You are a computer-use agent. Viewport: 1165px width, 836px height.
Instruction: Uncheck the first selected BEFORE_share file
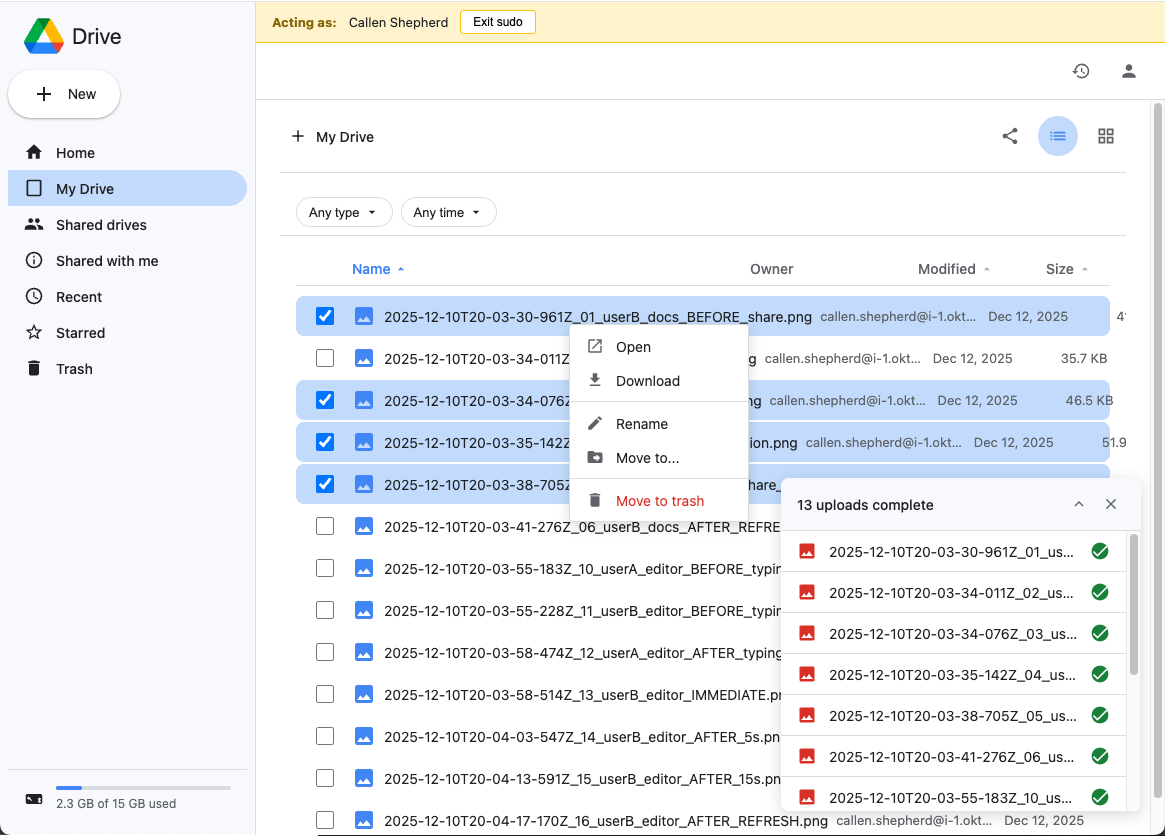pyautogui.click(x=324, y=316)
